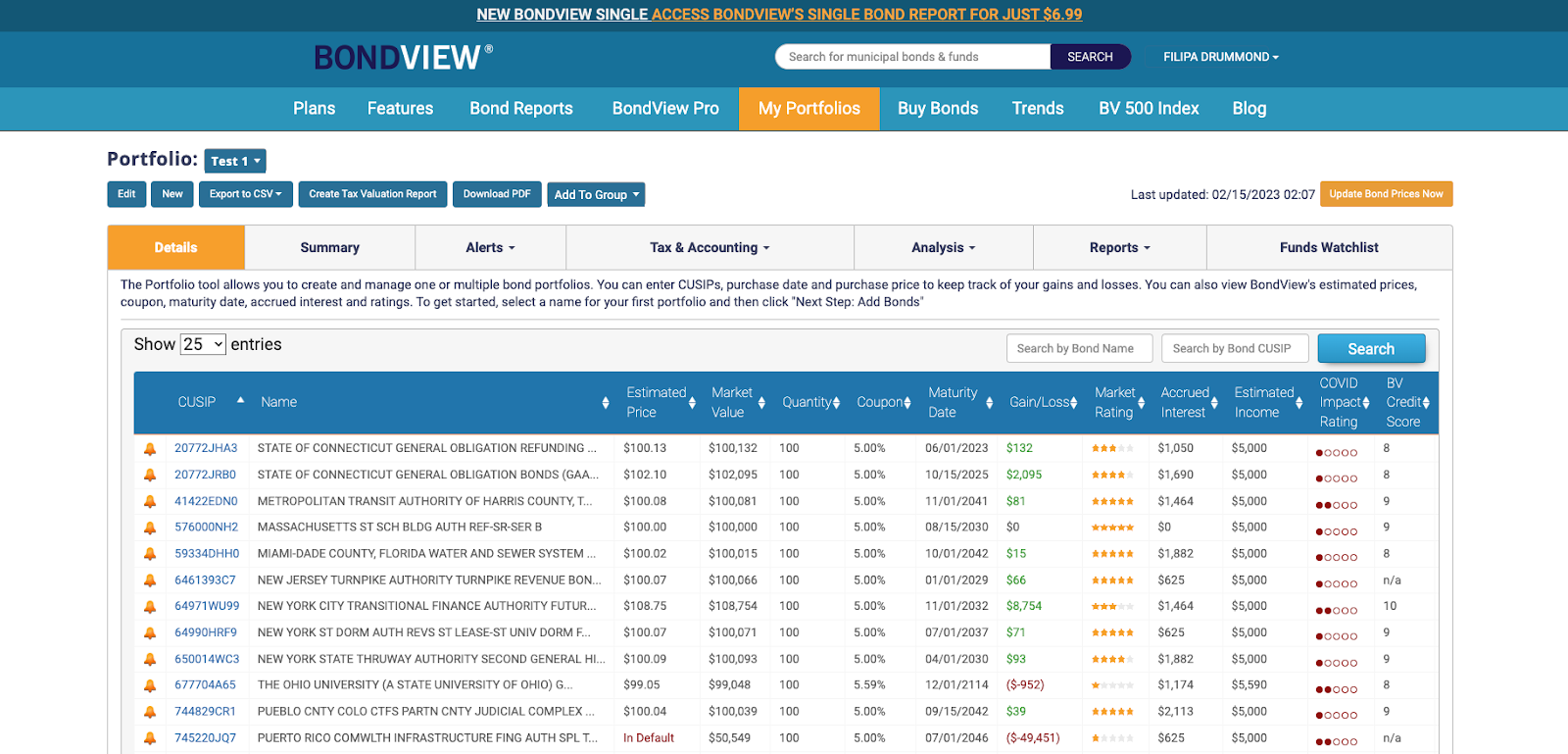Open the Blog navigation item
The image size is (1568, 754).
1249,109
